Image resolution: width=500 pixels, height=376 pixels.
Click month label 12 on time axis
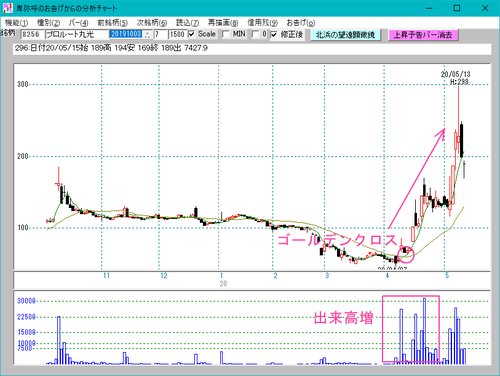(x=163, y=276)
